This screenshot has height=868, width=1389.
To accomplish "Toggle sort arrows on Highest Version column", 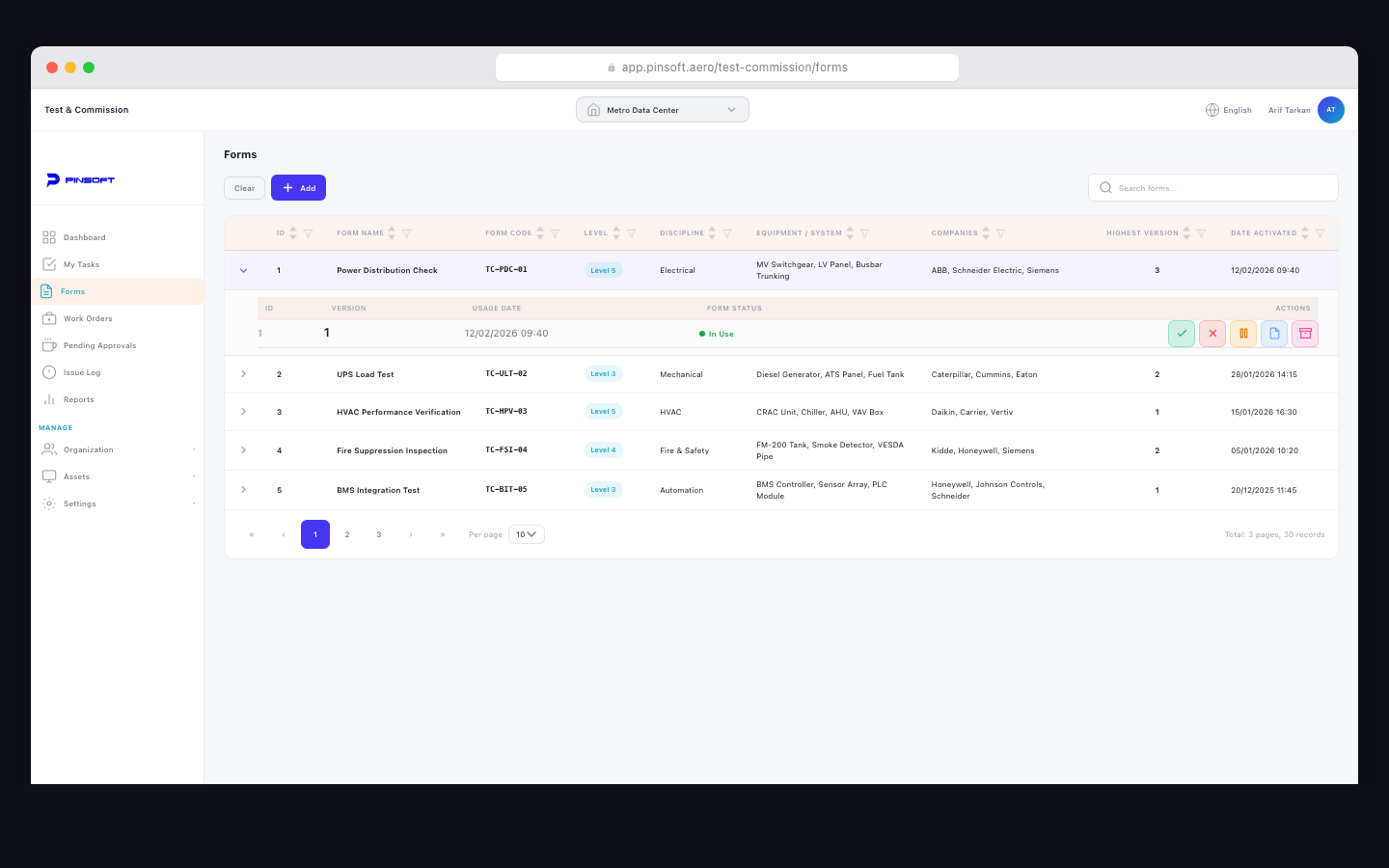I will pos(1186,233).
